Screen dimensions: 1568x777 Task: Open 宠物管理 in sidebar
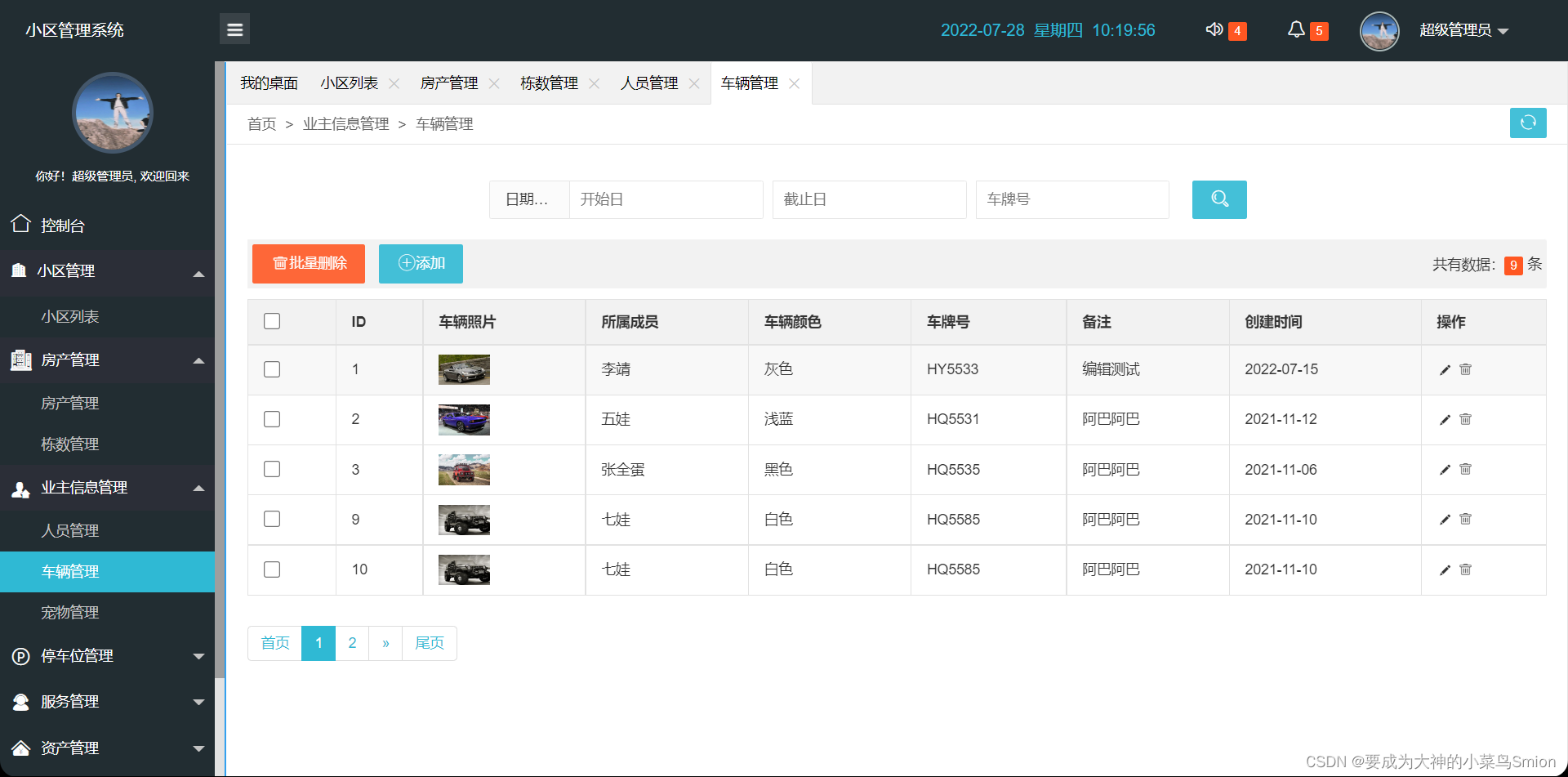(107, 613)
